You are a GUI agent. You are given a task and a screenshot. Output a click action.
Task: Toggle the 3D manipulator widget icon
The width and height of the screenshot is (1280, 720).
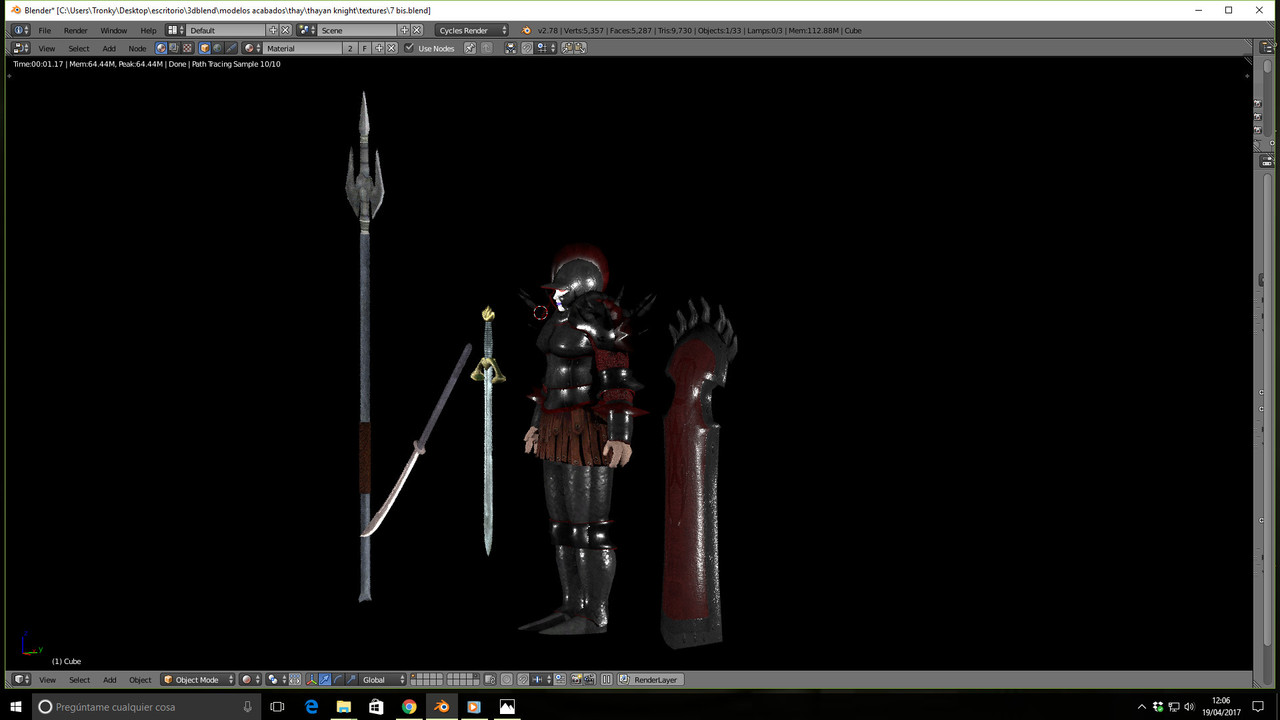tap(311, 680)
